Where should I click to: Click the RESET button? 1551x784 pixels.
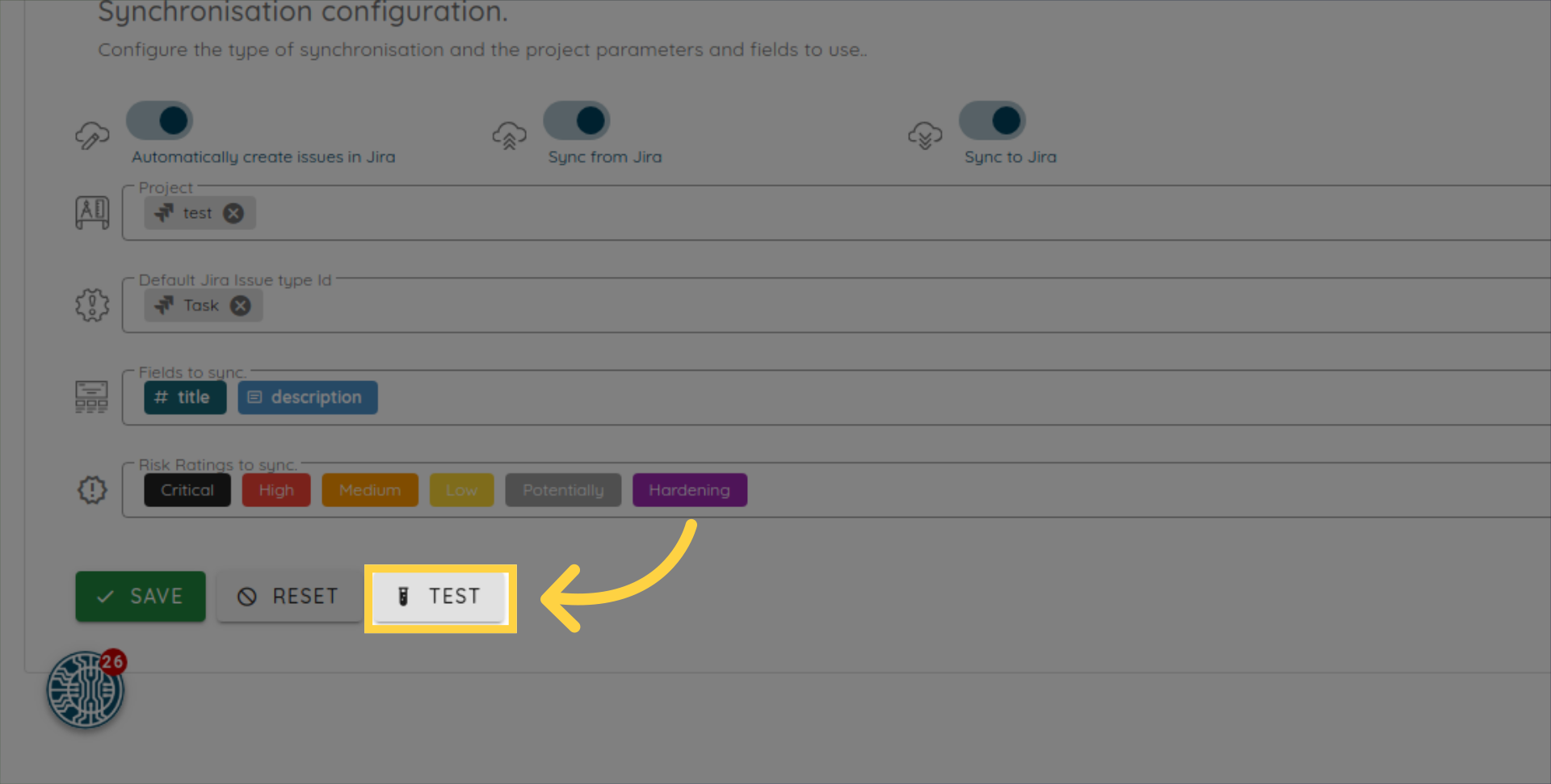coord(288,597)
